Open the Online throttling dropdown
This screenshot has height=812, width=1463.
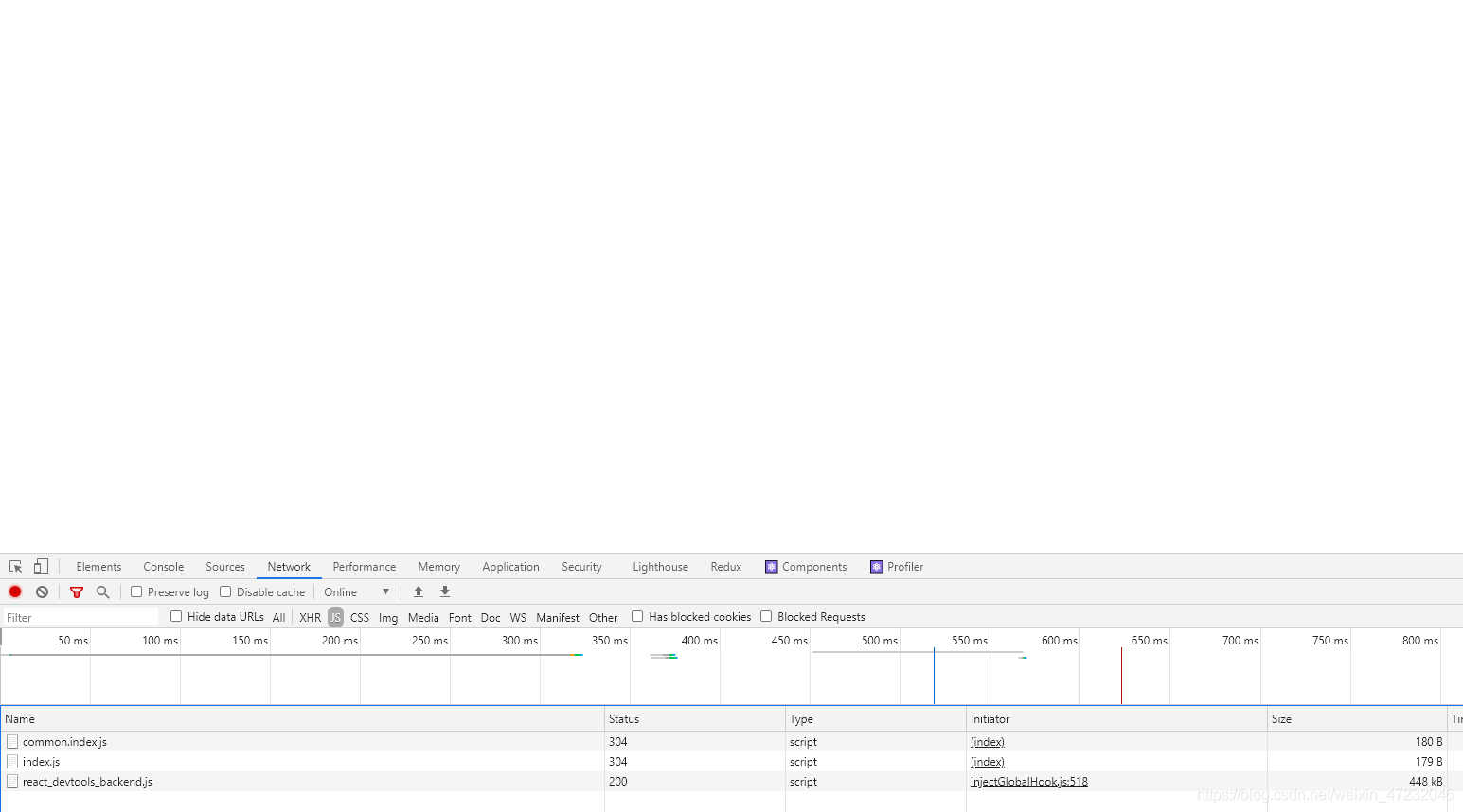[357, 592]
